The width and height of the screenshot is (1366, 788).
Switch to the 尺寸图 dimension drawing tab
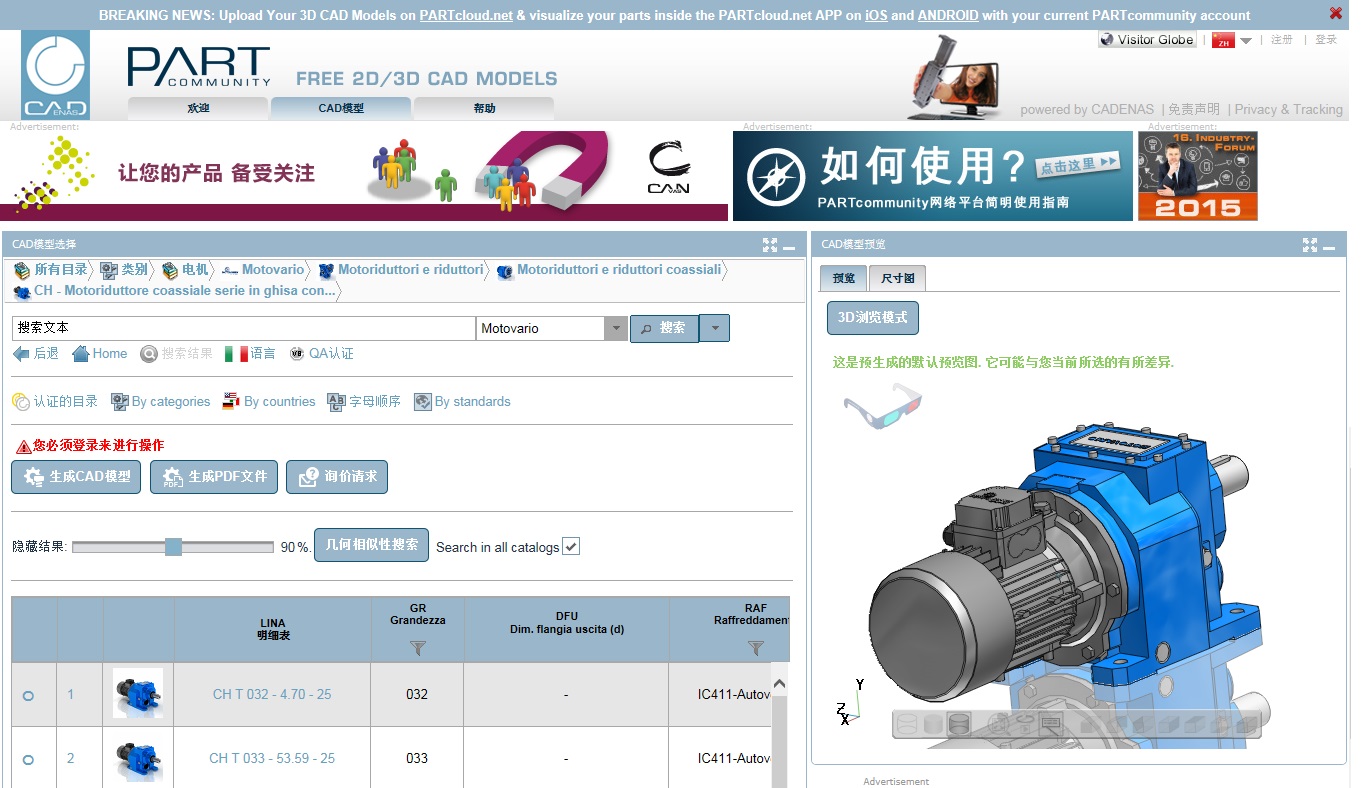898,278
